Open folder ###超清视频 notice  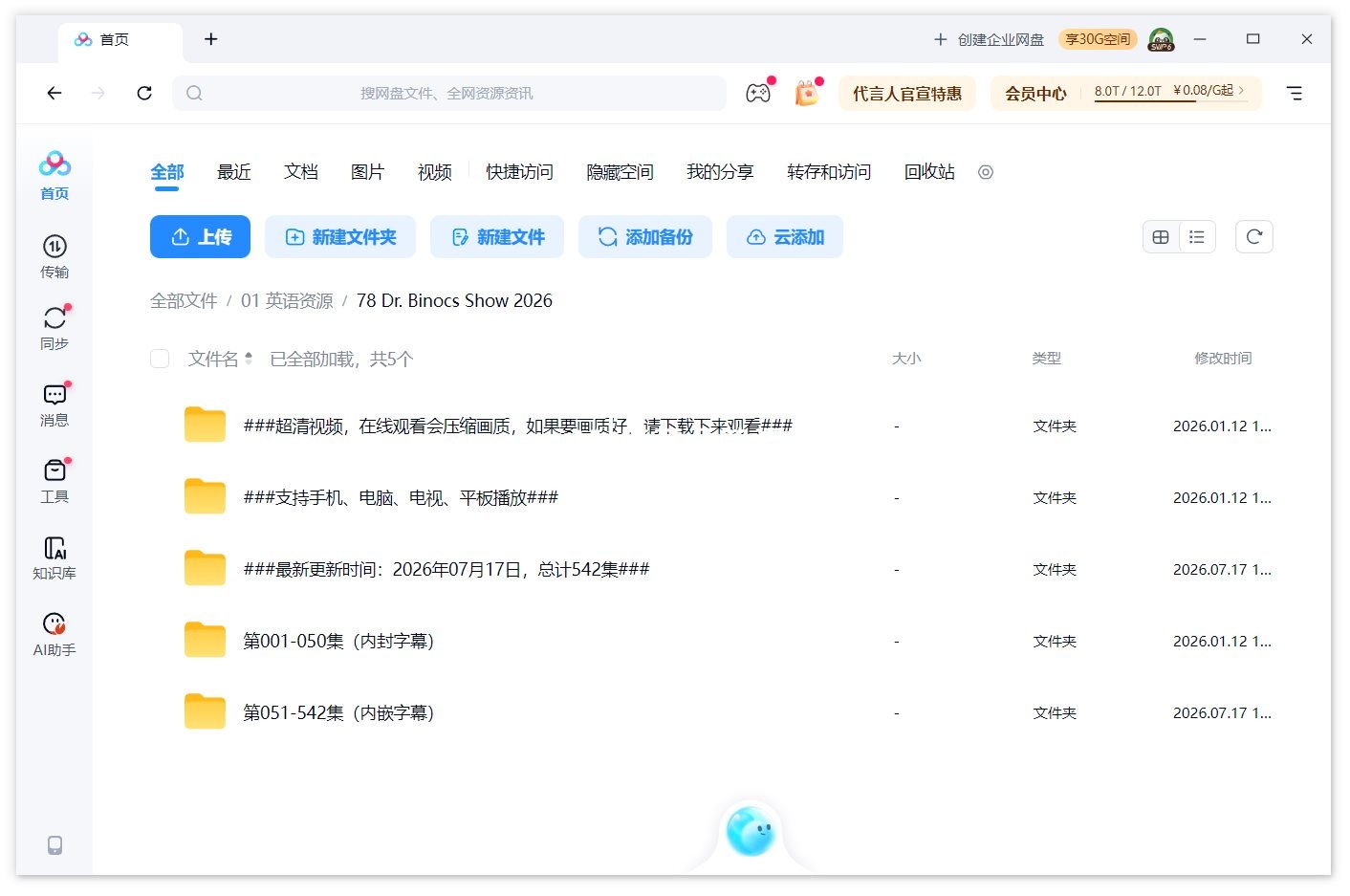pyautogui.click(x=517, y=426)
